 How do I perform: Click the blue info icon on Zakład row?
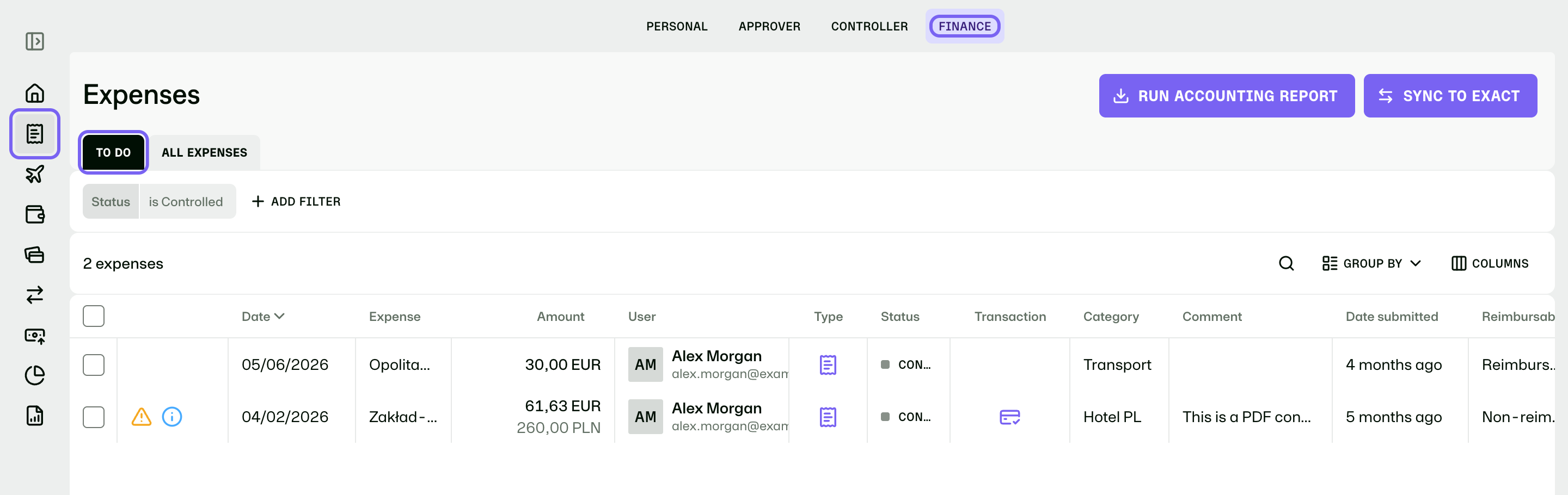click(172, 417)
